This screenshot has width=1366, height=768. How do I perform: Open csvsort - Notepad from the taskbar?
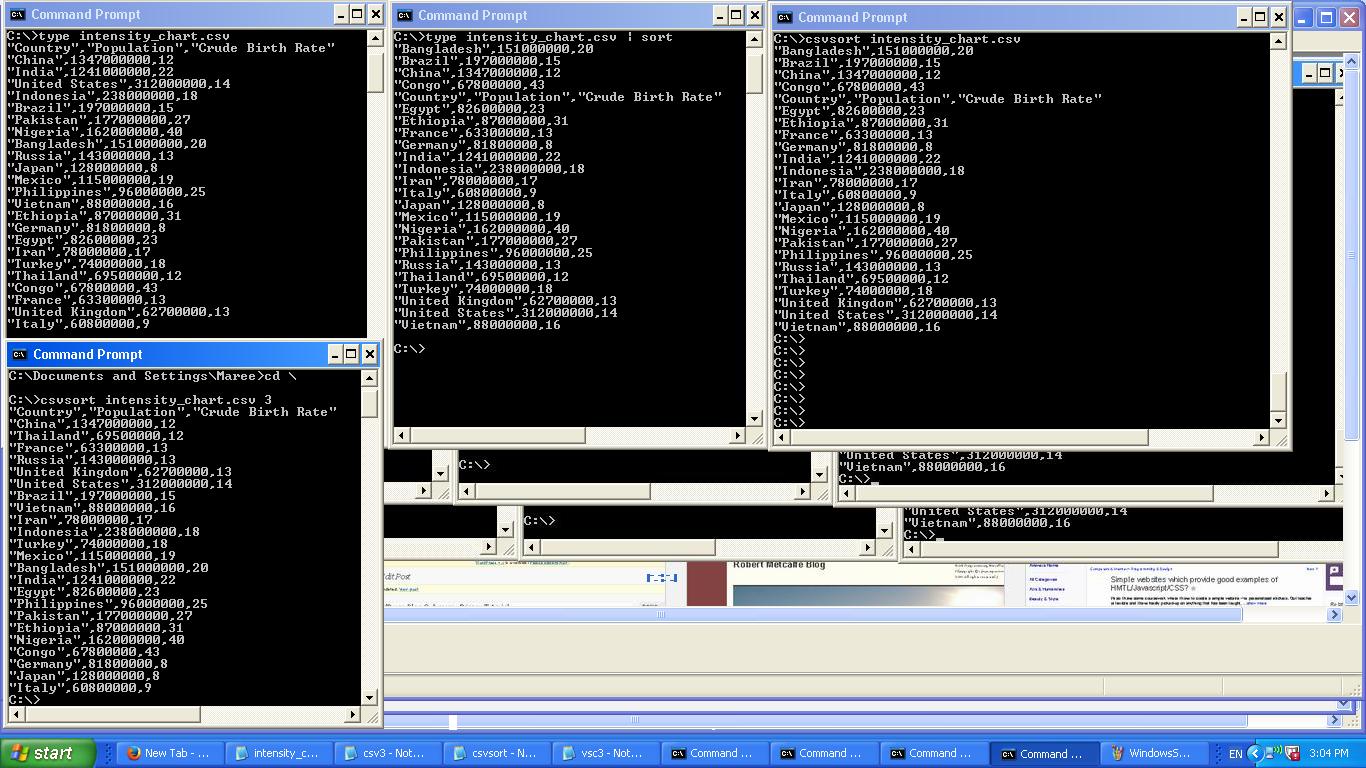[x=495, y=753]
